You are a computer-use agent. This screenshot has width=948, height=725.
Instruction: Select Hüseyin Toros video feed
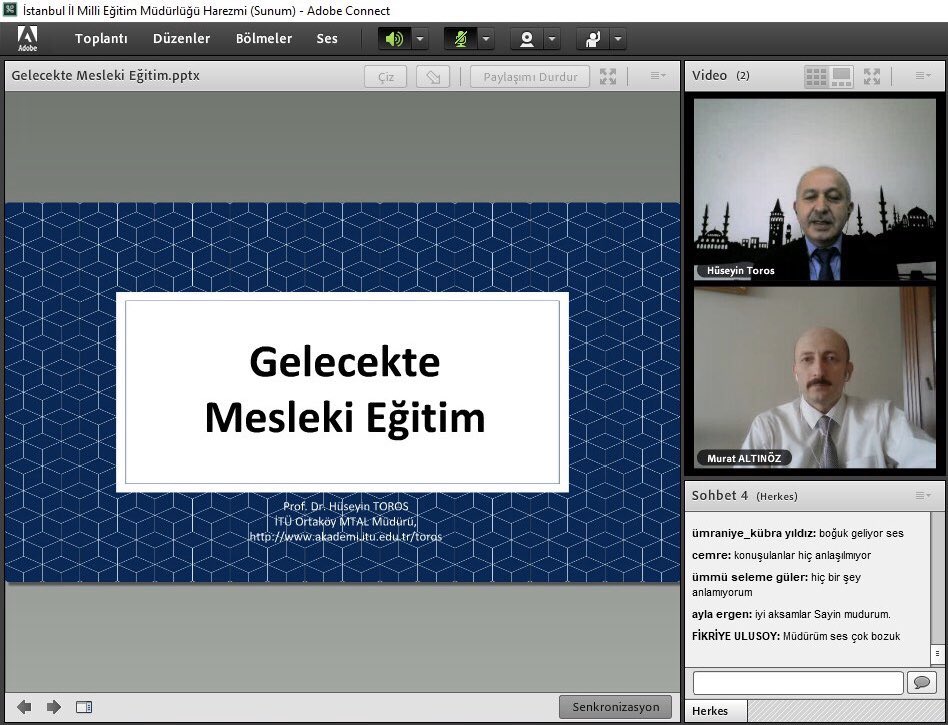click(x=814, y=189)
